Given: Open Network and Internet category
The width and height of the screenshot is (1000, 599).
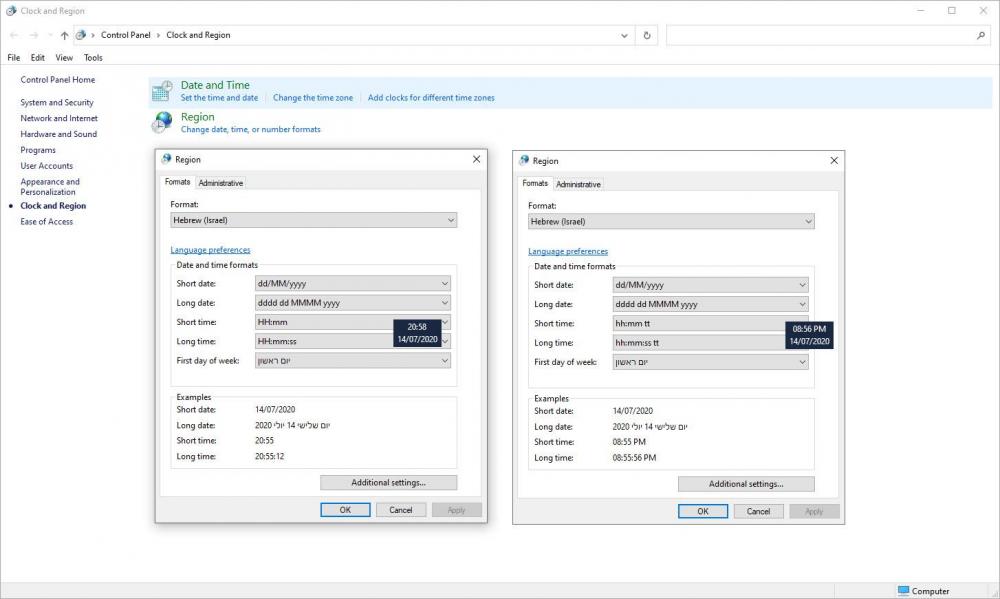Looking at the screenshot, I should coord(59,118).
